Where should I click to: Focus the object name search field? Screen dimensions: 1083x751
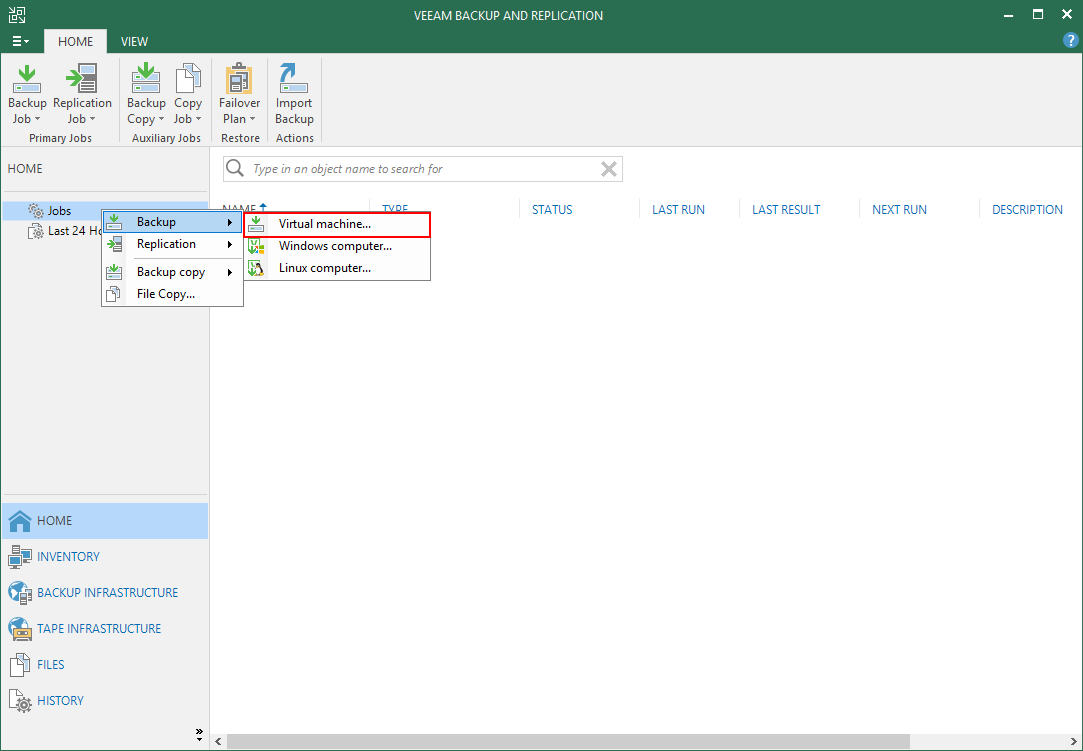click(423, 169)
